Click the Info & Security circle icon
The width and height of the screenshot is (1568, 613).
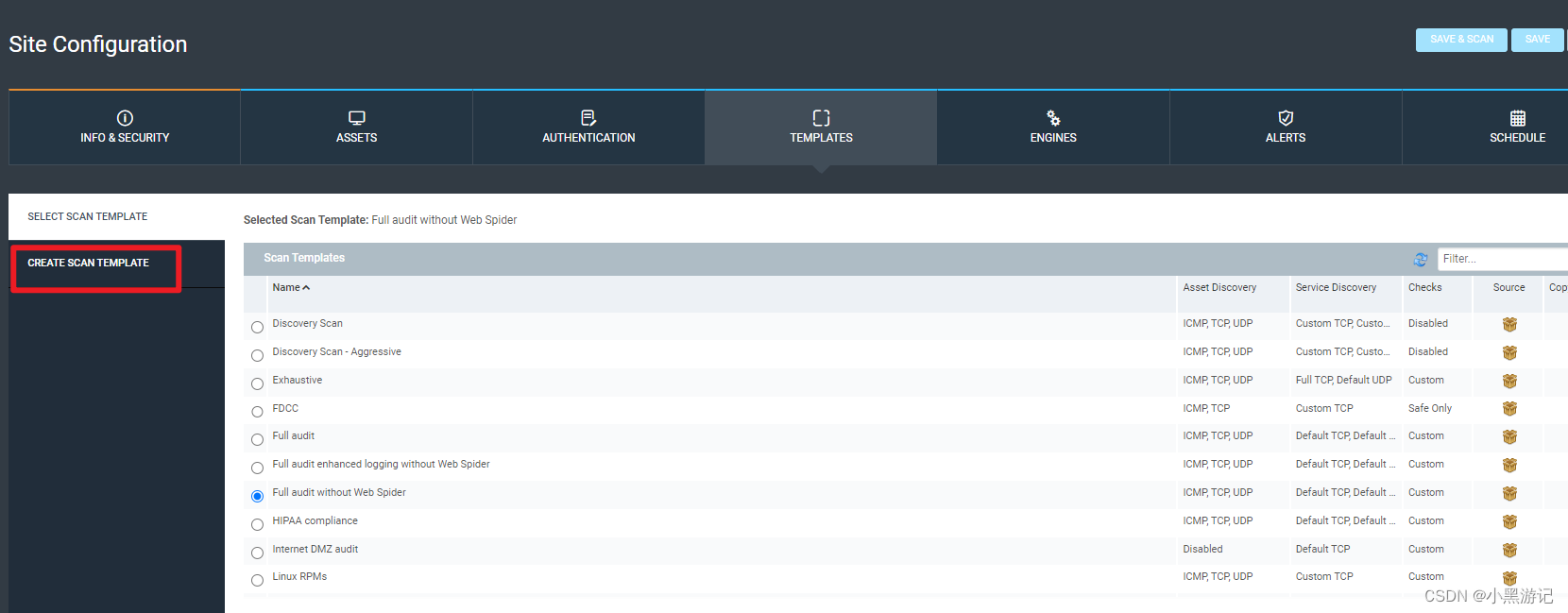[x=125, y=118]
